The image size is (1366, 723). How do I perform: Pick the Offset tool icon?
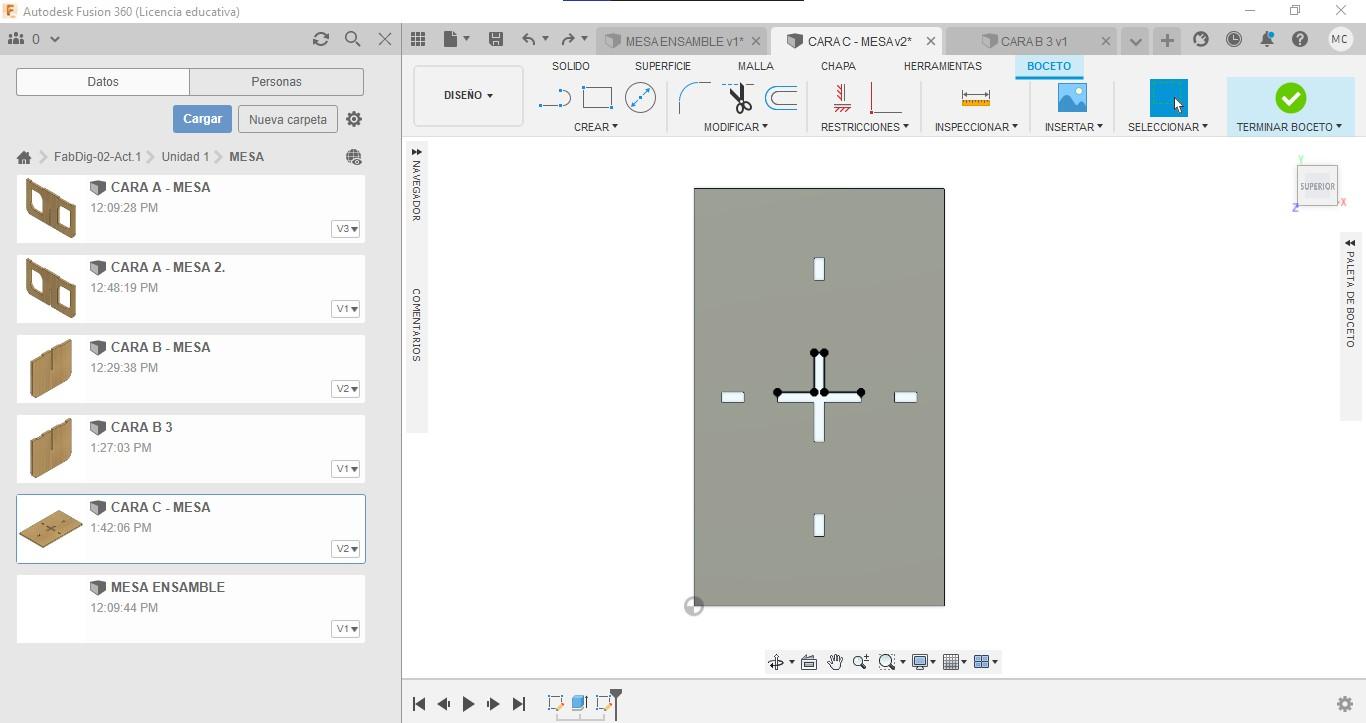point(782,98)
